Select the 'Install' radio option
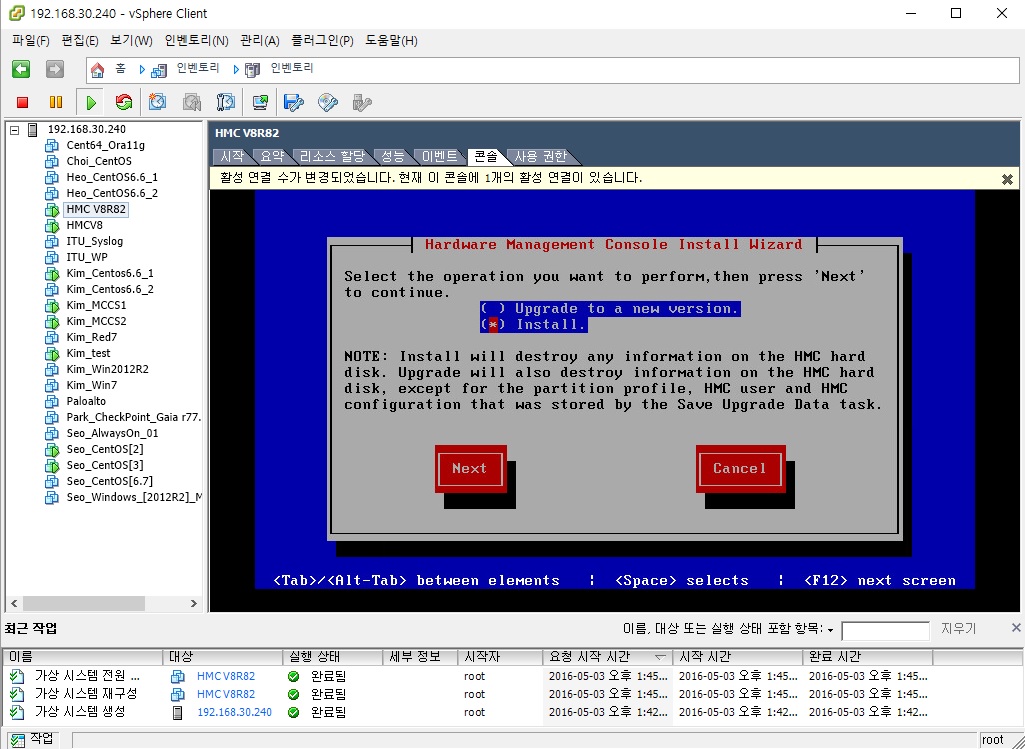1025x749 pixels. 493,325
